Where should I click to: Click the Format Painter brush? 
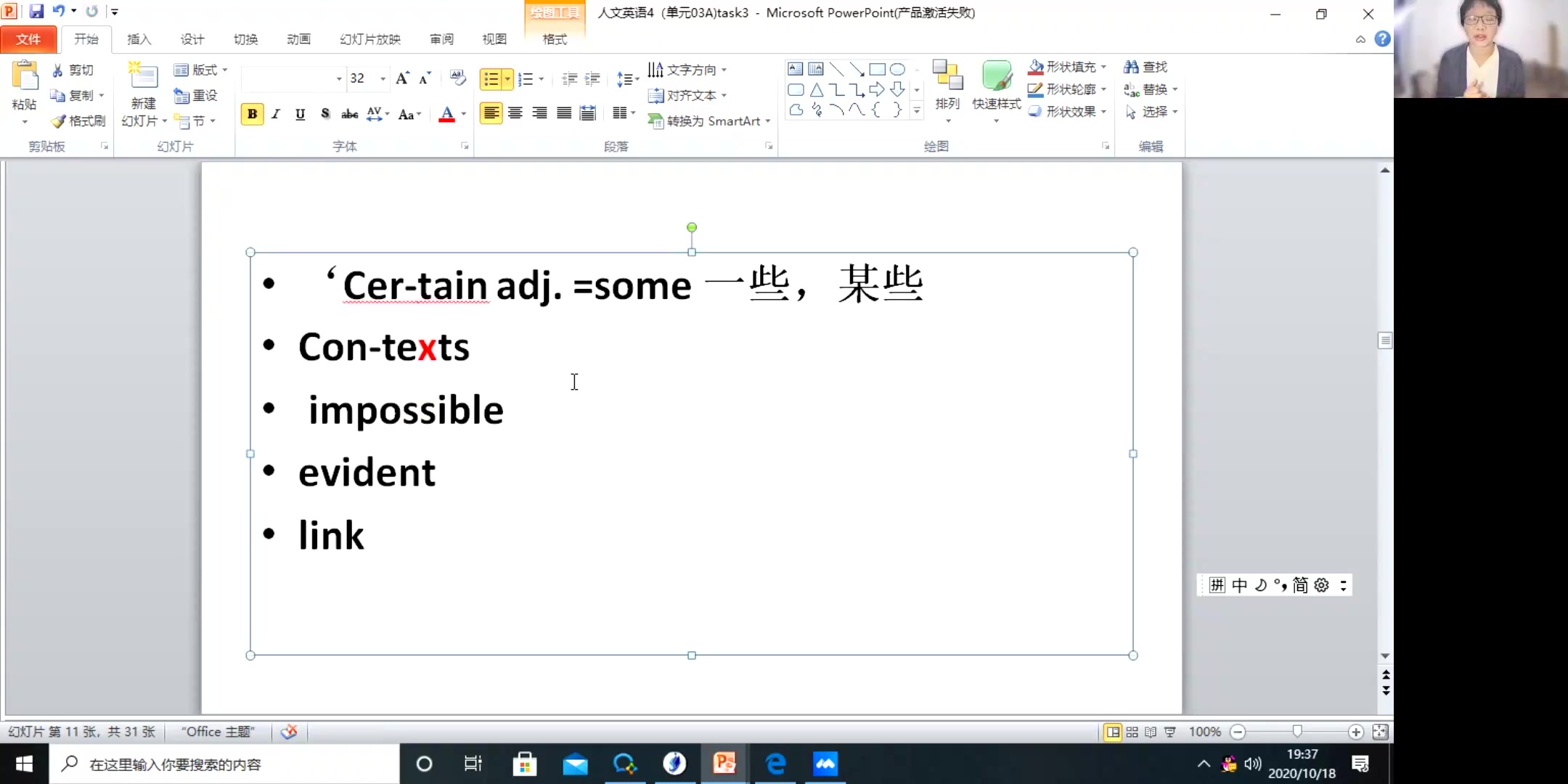click(x=78, y=121)
